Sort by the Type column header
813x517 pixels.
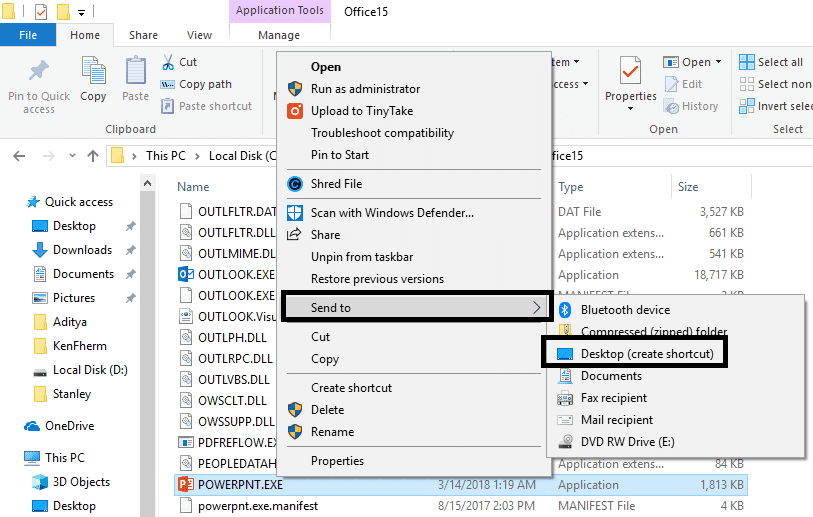tap(570, 187)
